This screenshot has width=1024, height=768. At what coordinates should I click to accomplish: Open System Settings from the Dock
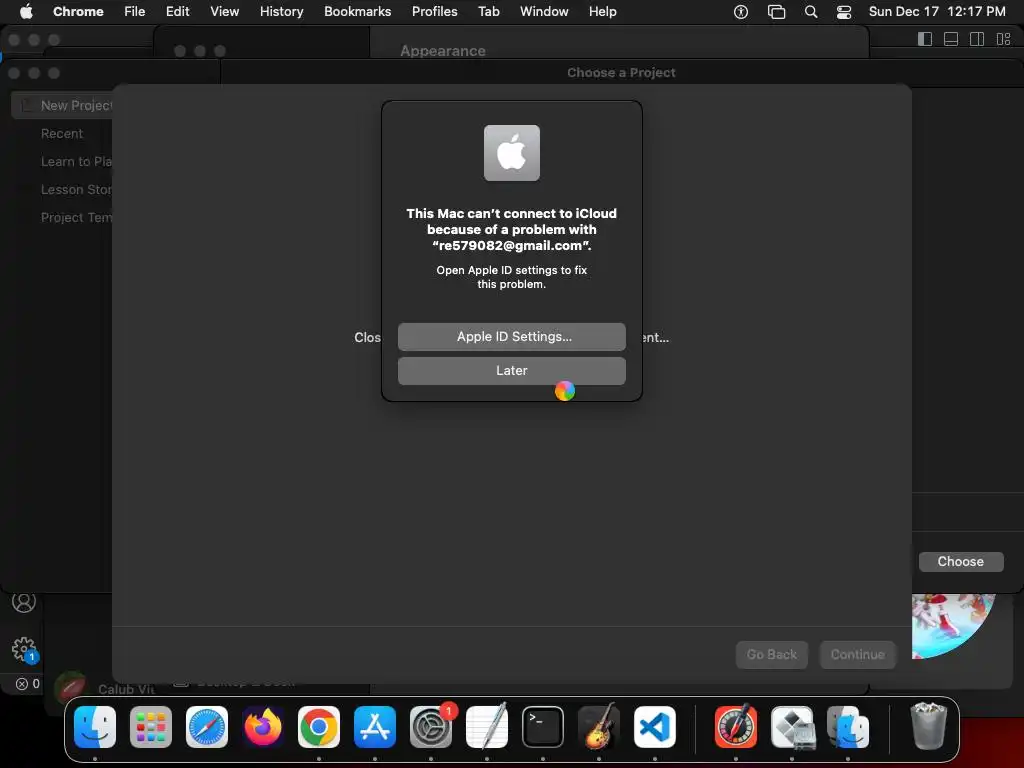point(431,727)
